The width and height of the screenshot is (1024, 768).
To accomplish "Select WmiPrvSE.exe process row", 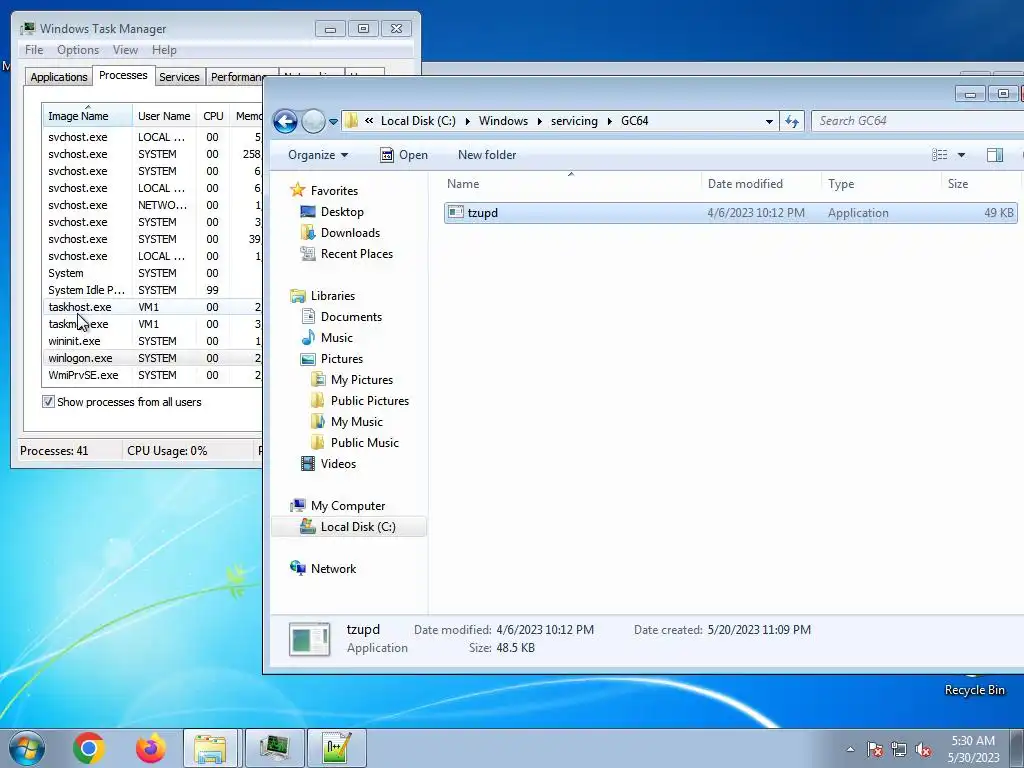I will click(152, 375).
